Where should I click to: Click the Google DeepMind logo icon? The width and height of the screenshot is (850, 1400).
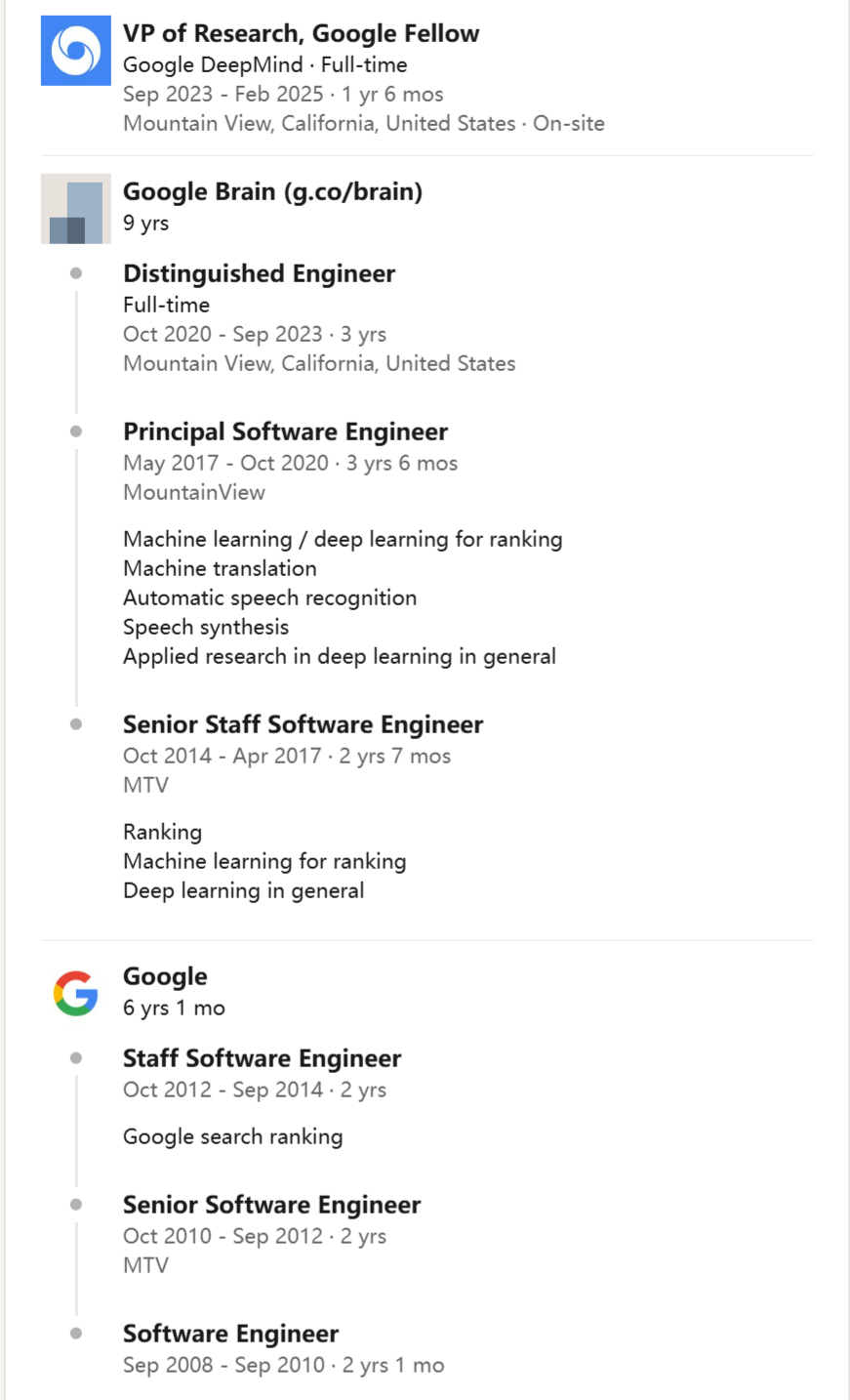(76, 51)
